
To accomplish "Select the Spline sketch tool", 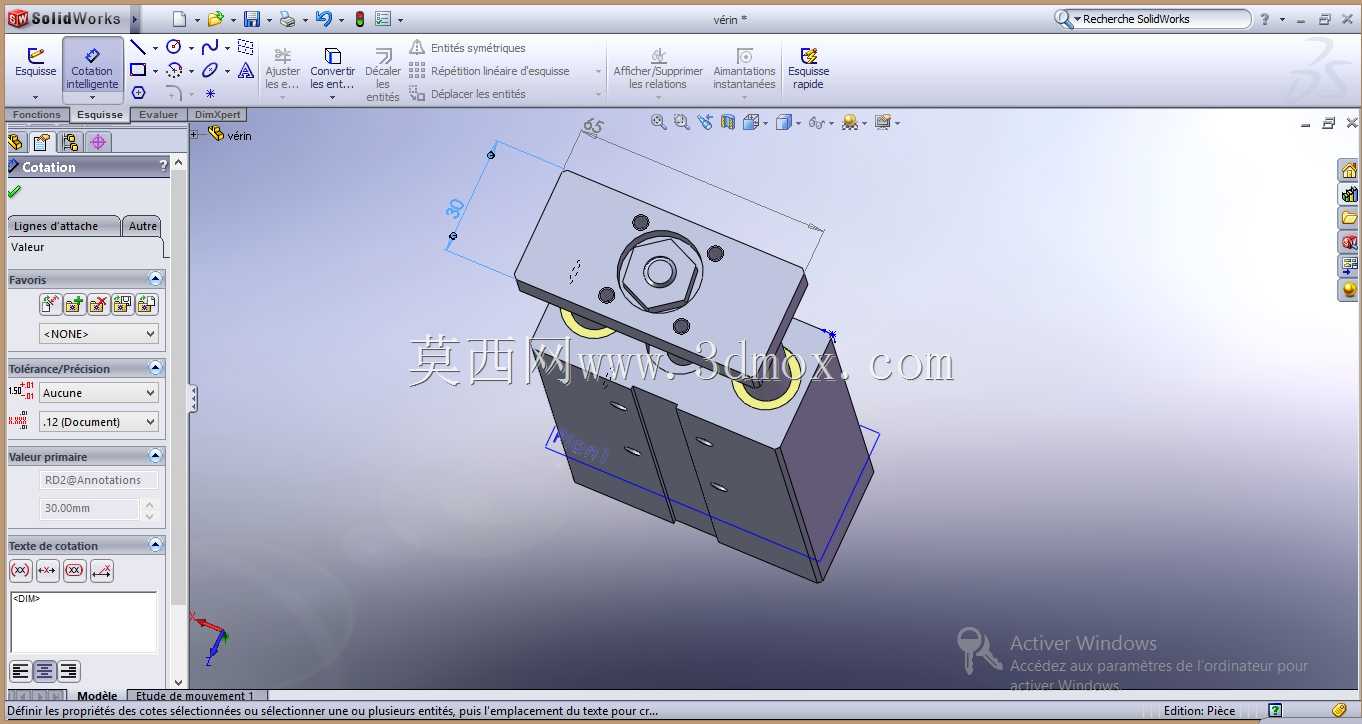I will click(210, 47).
